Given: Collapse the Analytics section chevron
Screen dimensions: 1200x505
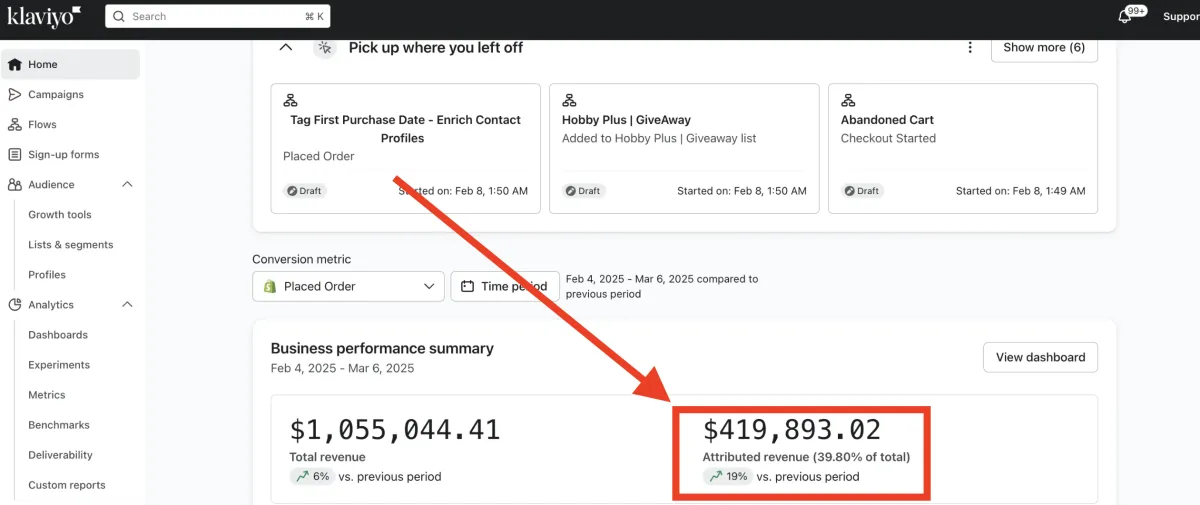Looking at the screenshot, I should pos(127,305).
